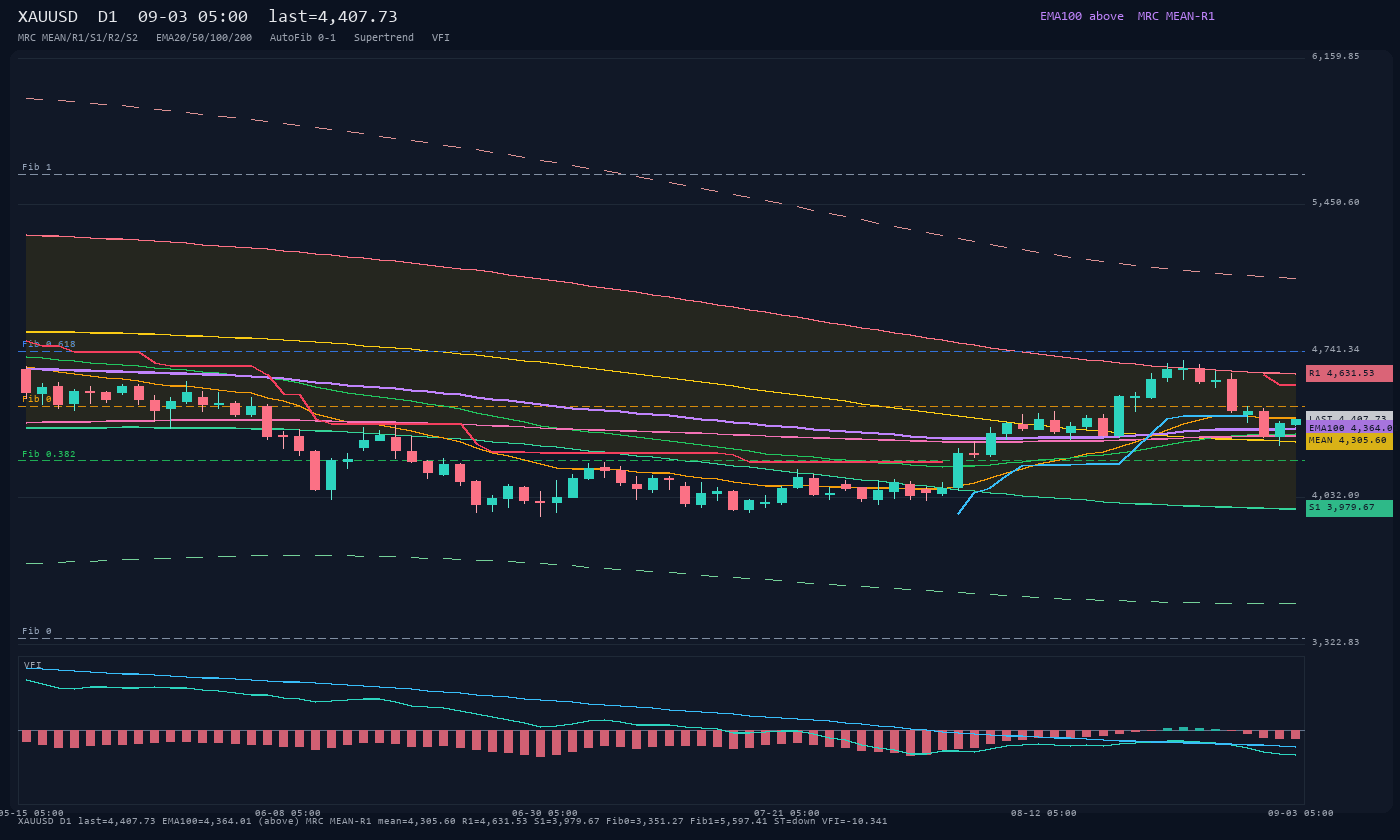Select the Fib 1 level label
The width and height of the screenshot is (1400, 840).
pyautogui.click(x=37, y=168)
